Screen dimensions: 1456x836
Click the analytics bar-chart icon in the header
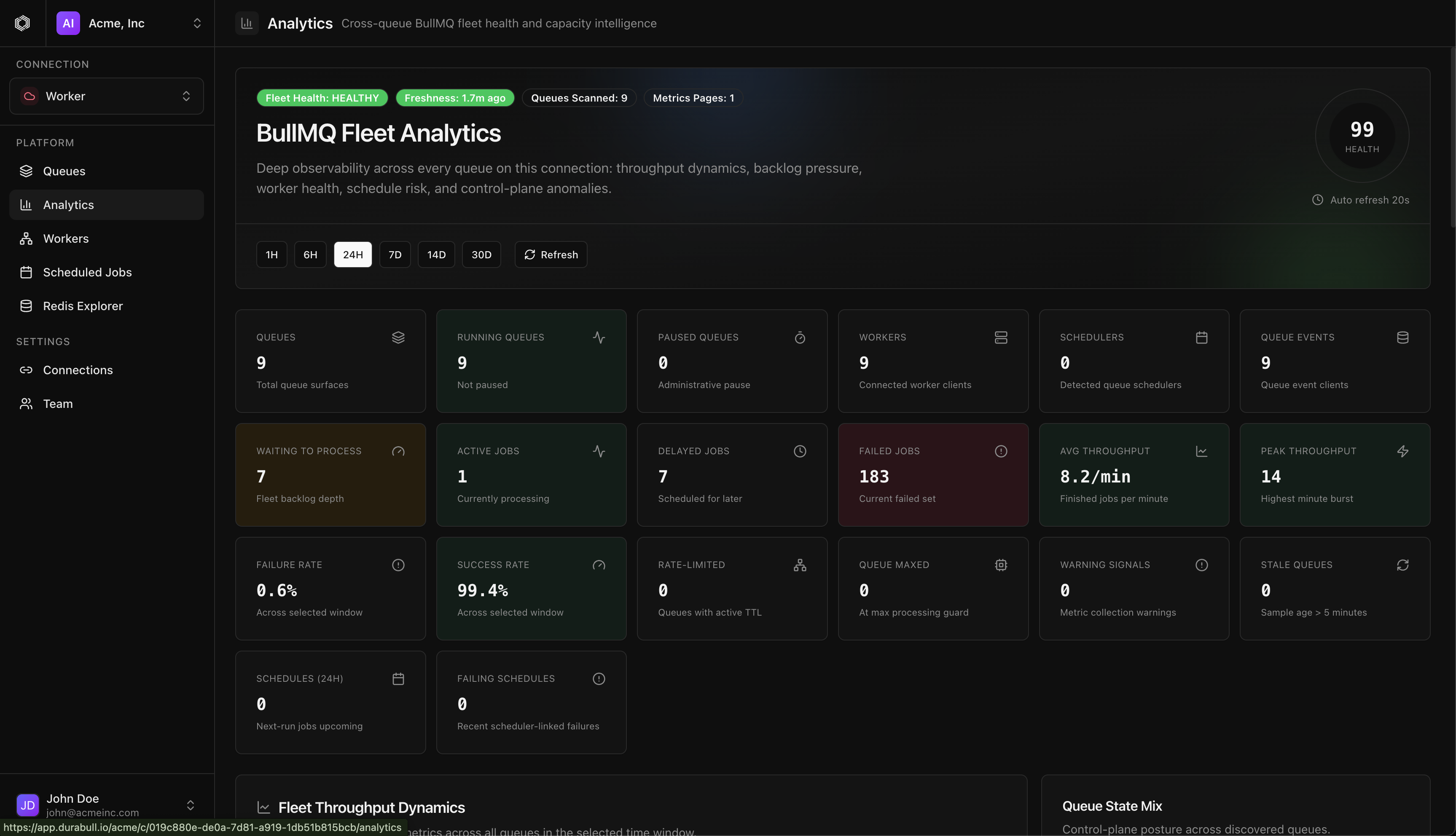[247, 23]
